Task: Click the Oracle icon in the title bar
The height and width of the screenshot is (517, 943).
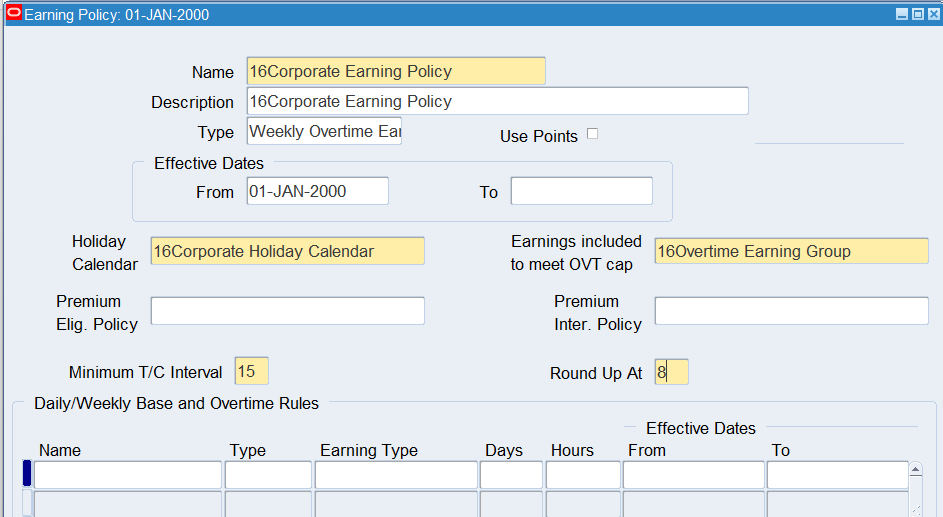Action: point(14,15)
